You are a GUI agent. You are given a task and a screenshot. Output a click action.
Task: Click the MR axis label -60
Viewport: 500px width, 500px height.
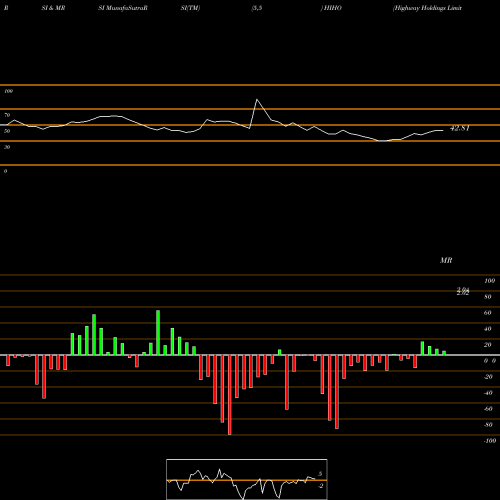click(x=488, y=409)
